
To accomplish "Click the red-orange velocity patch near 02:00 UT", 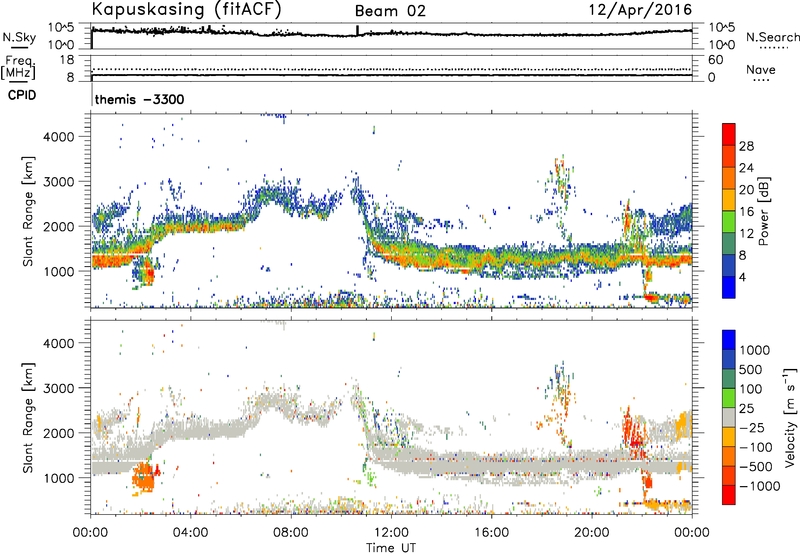I will click(x=144, y=475).
